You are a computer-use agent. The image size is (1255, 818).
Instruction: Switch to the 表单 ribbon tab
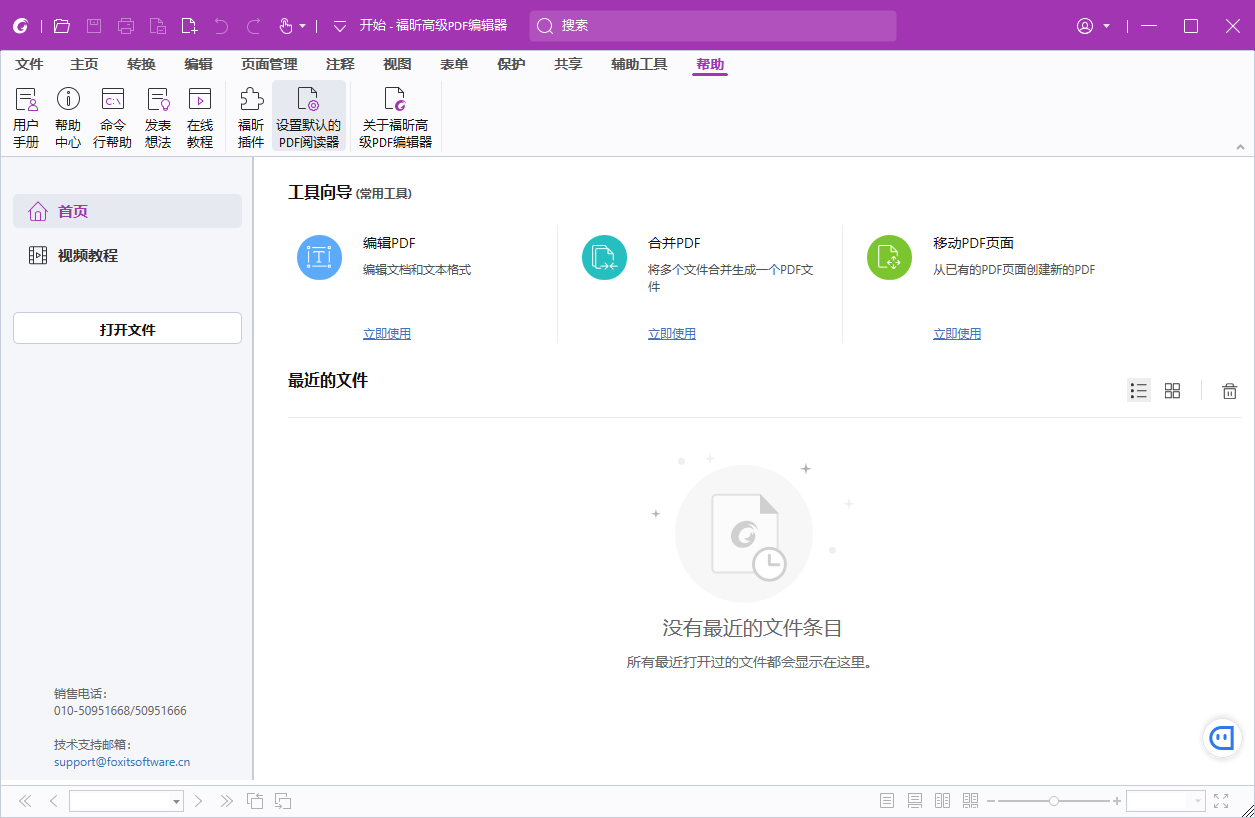(x=454, y=64)
